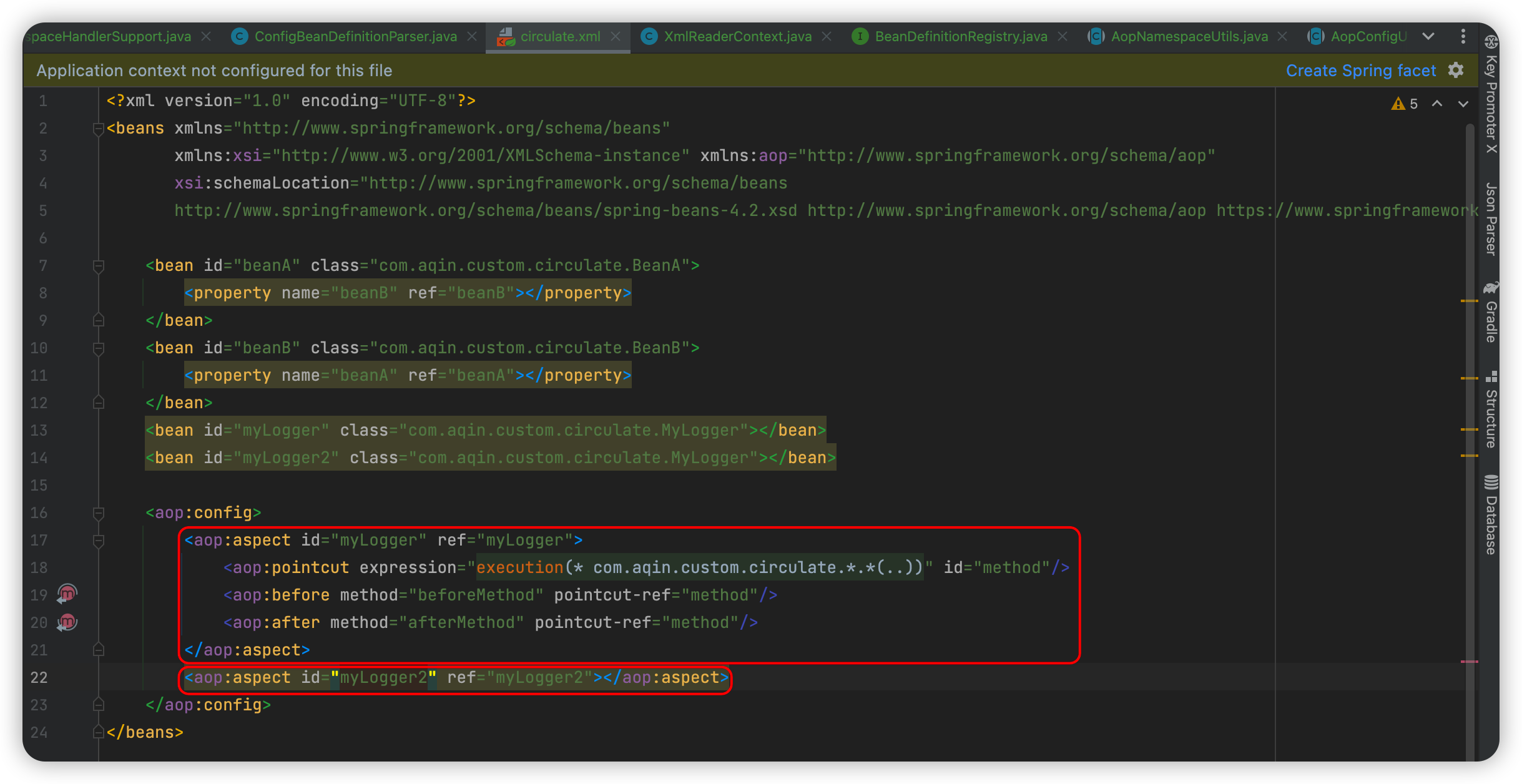Jump to next highlighted problem arrow

[x=1463, y=104]
